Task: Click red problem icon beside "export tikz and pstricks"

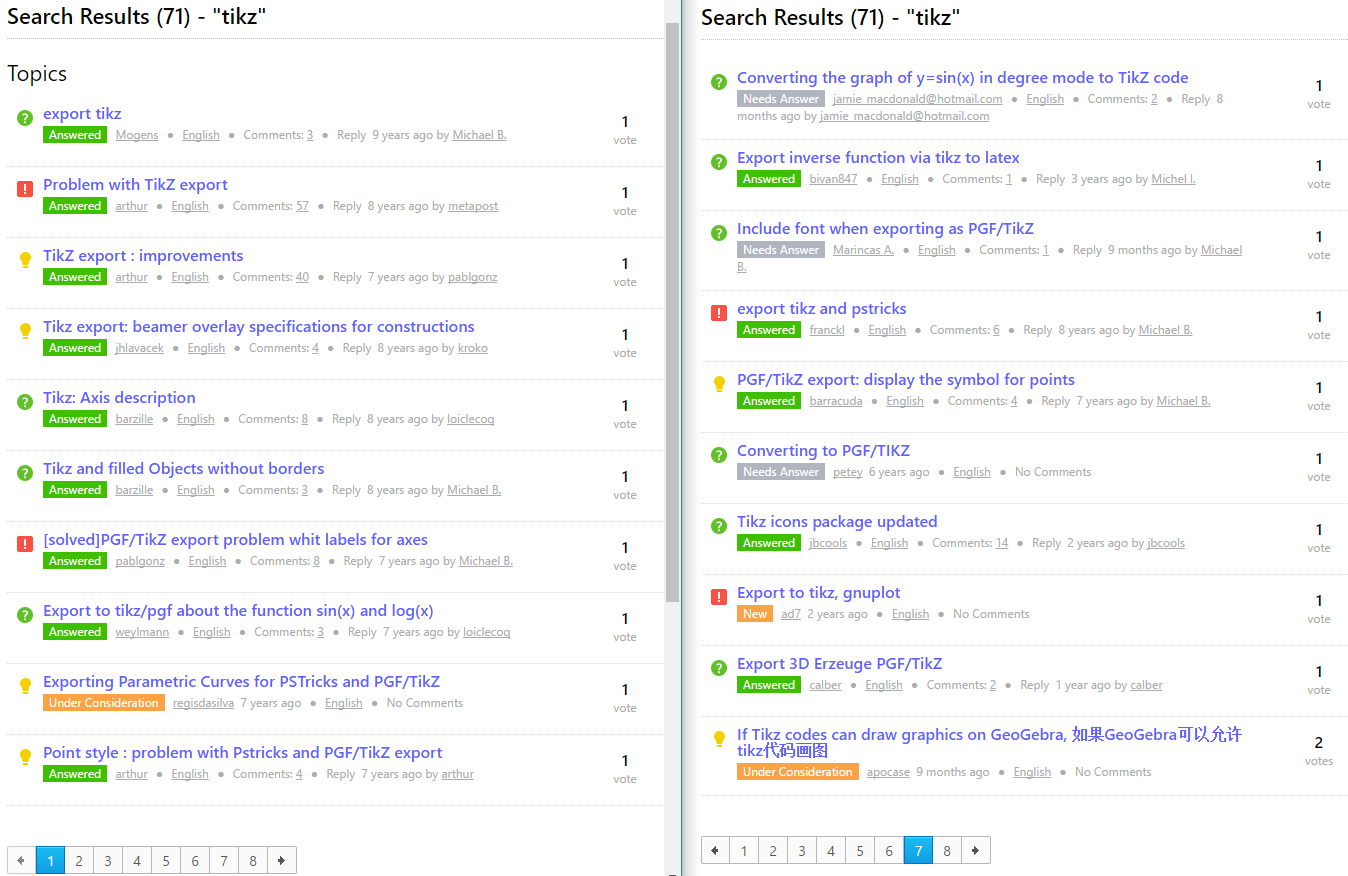Action: pos(719,313)
